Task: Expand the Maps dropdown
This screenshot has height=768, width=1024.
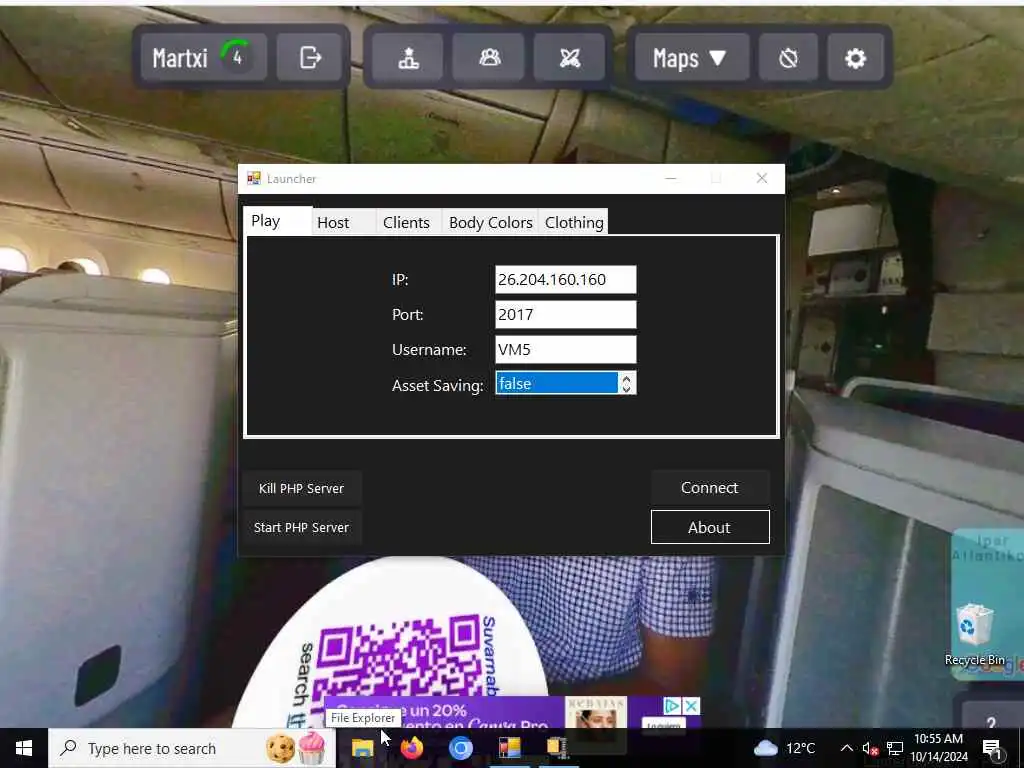Action: [x=692, y=57]
